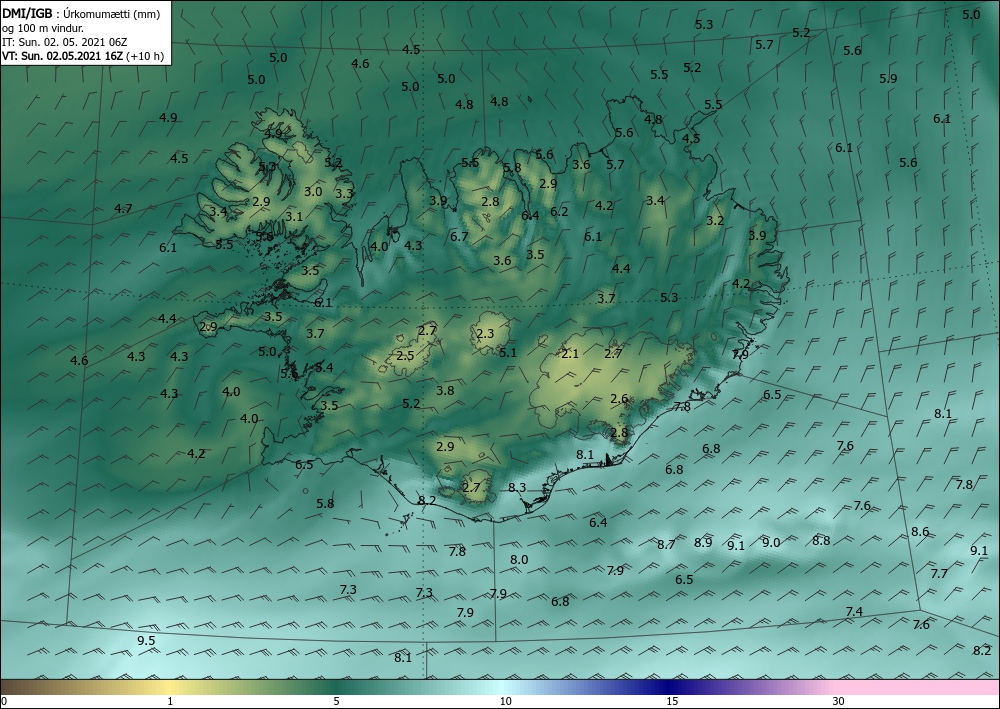Screen dimensions: 1000x709
Task: Click the 7.7 value on the map
Action: pos(939,574)
